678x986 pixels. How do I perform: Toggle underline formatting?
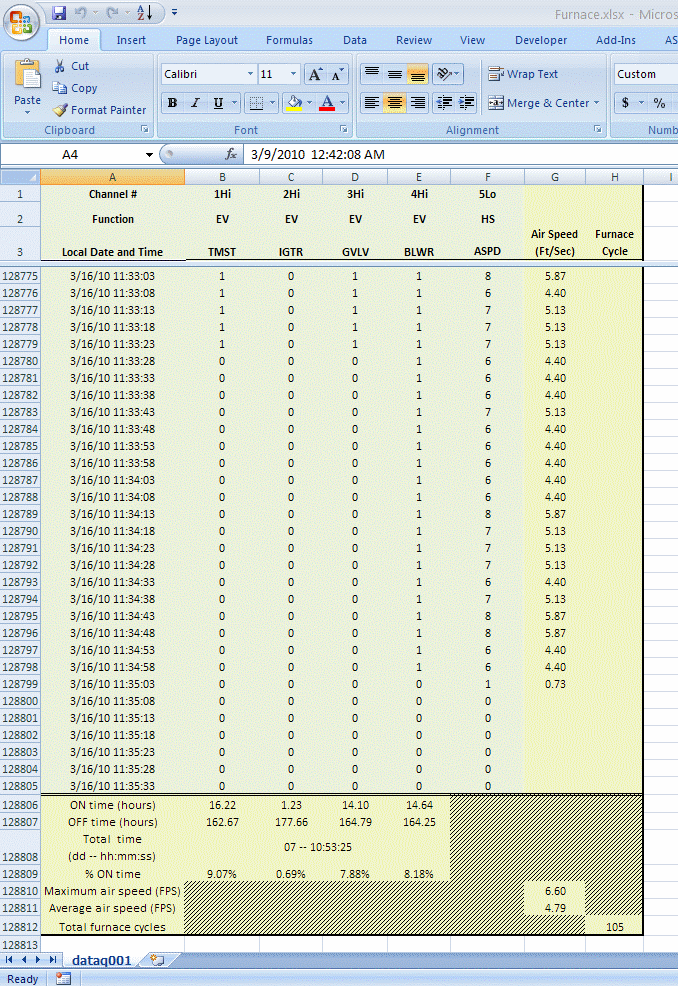(218, 102)
